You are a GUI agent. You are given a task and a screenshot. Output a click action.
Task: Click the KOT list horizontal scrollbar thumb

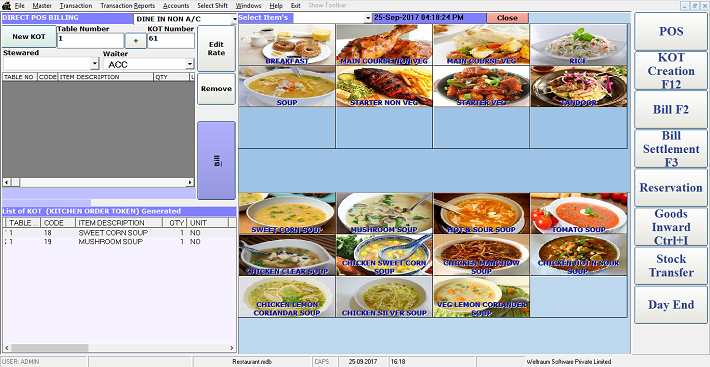49,348
